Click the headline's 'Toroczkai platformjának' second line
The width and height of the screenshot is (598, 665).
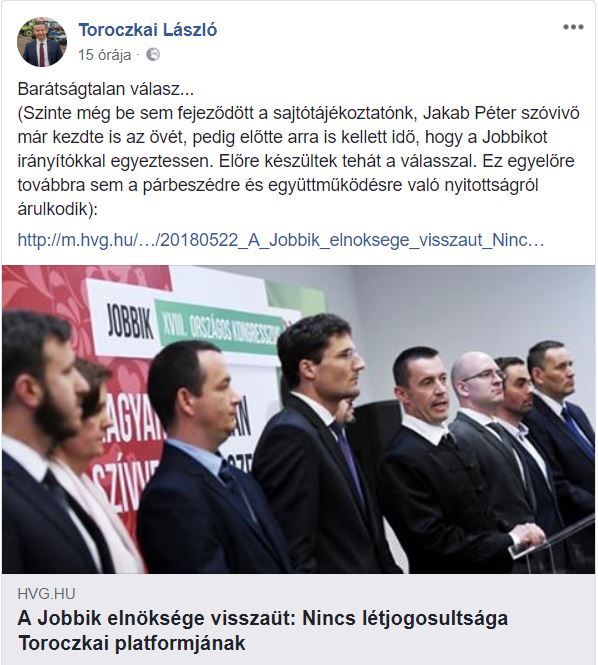[x=131, y=643]
